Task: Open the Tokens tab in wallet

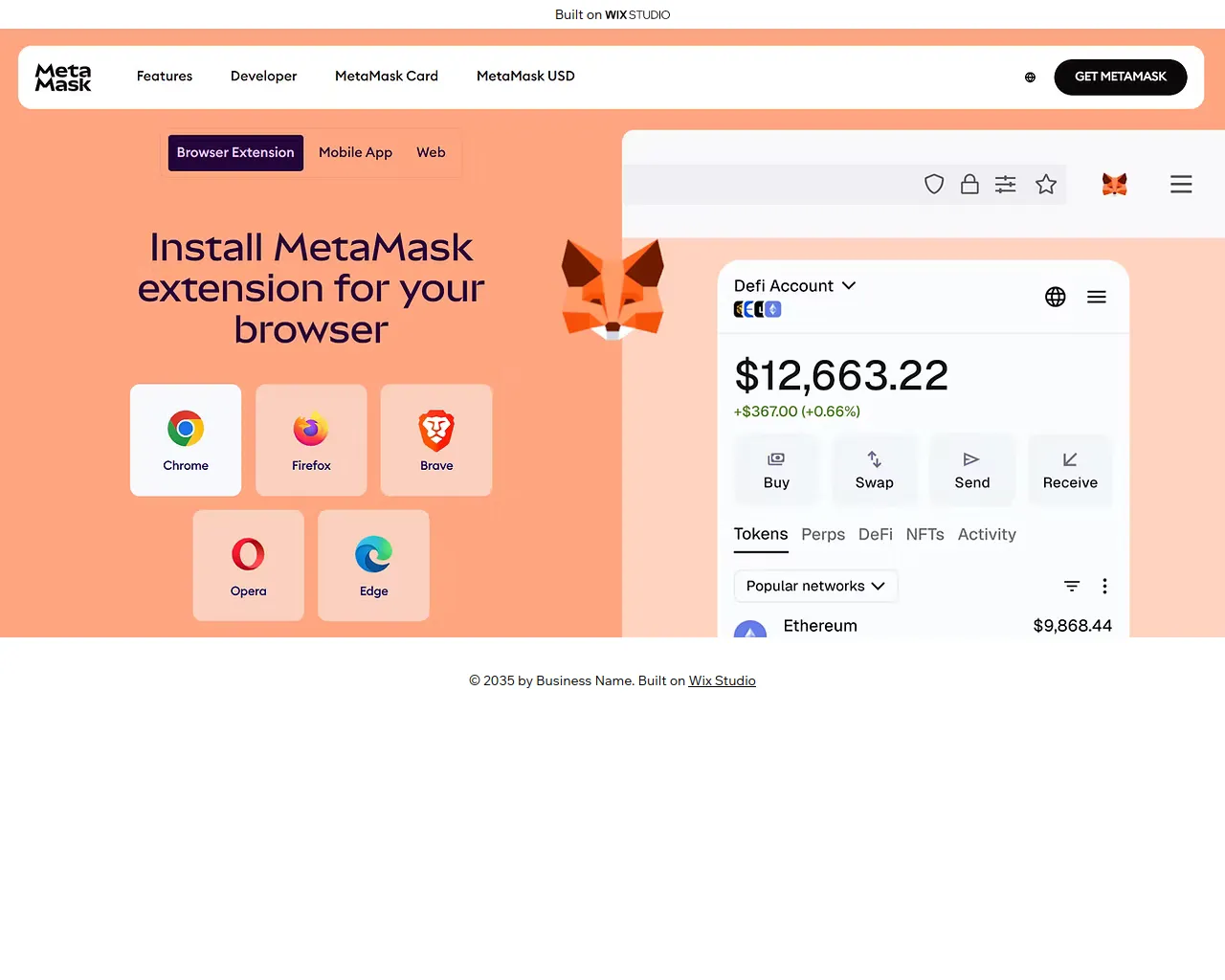Action: (761, 535)
